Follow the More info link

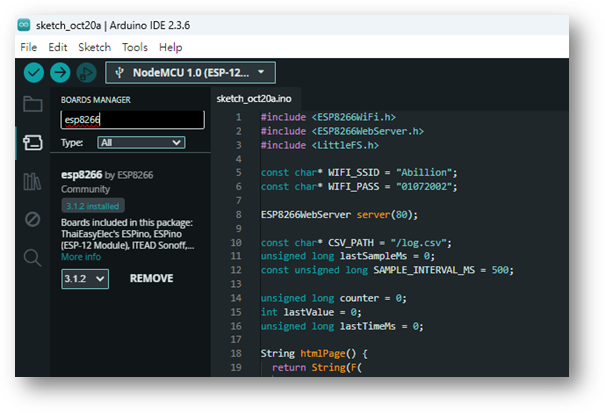click(x=81, y=257)
